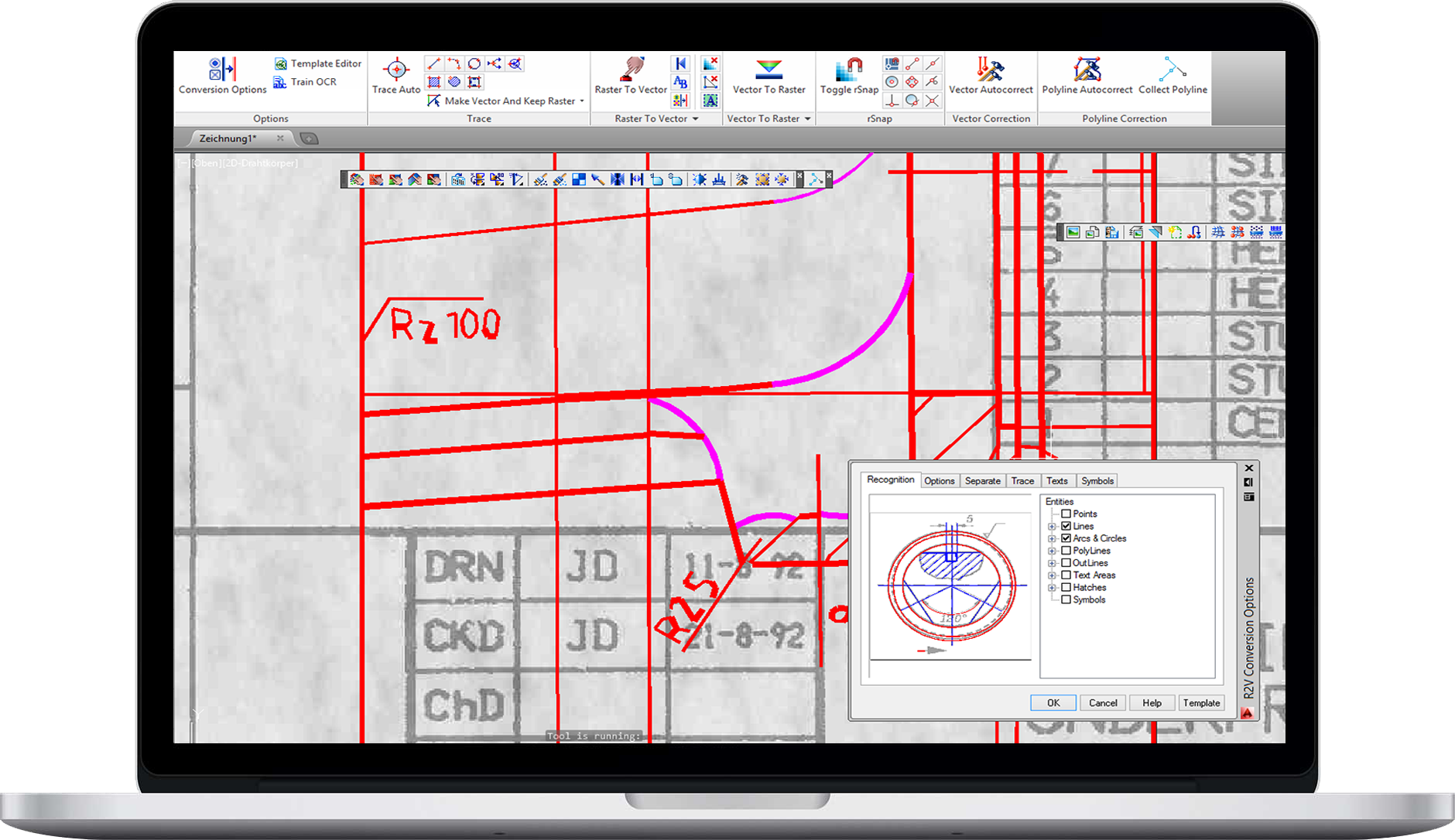1455x840 pixels.
Task: Launch the Vector Autocorrect tool
Action: [x=990, y=75]
